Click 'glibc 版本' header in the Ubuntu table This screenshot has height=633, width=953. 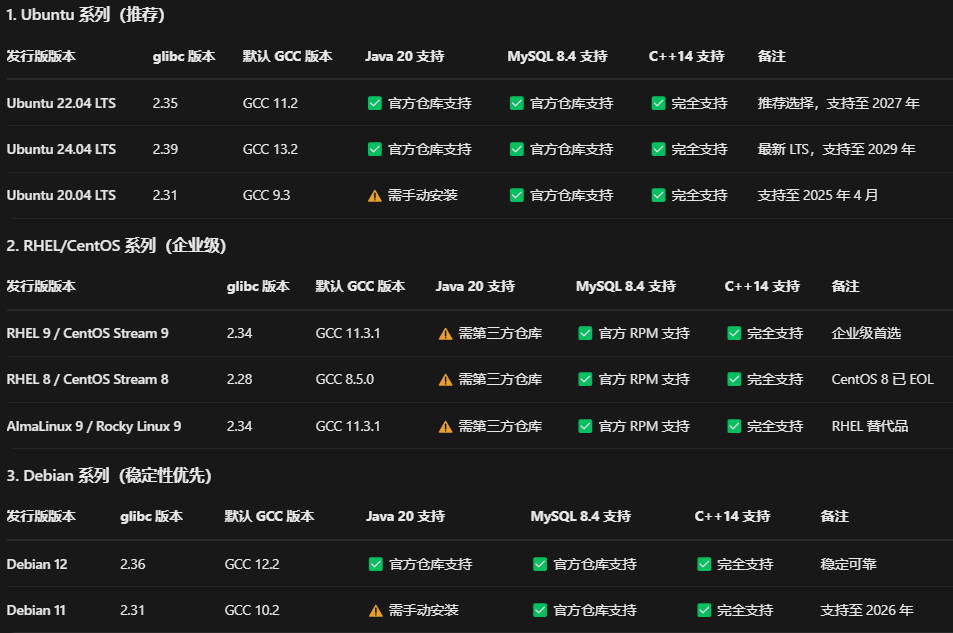click(x=184, y=57)
